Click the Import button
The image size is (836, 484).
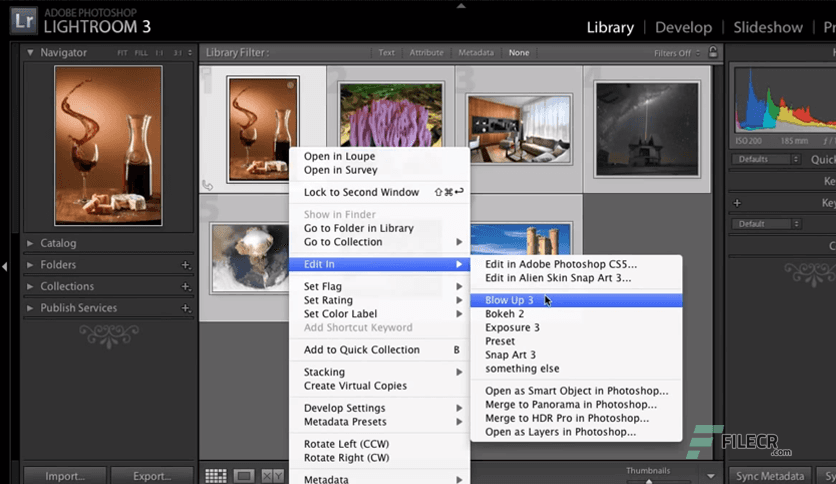point(65,475)
